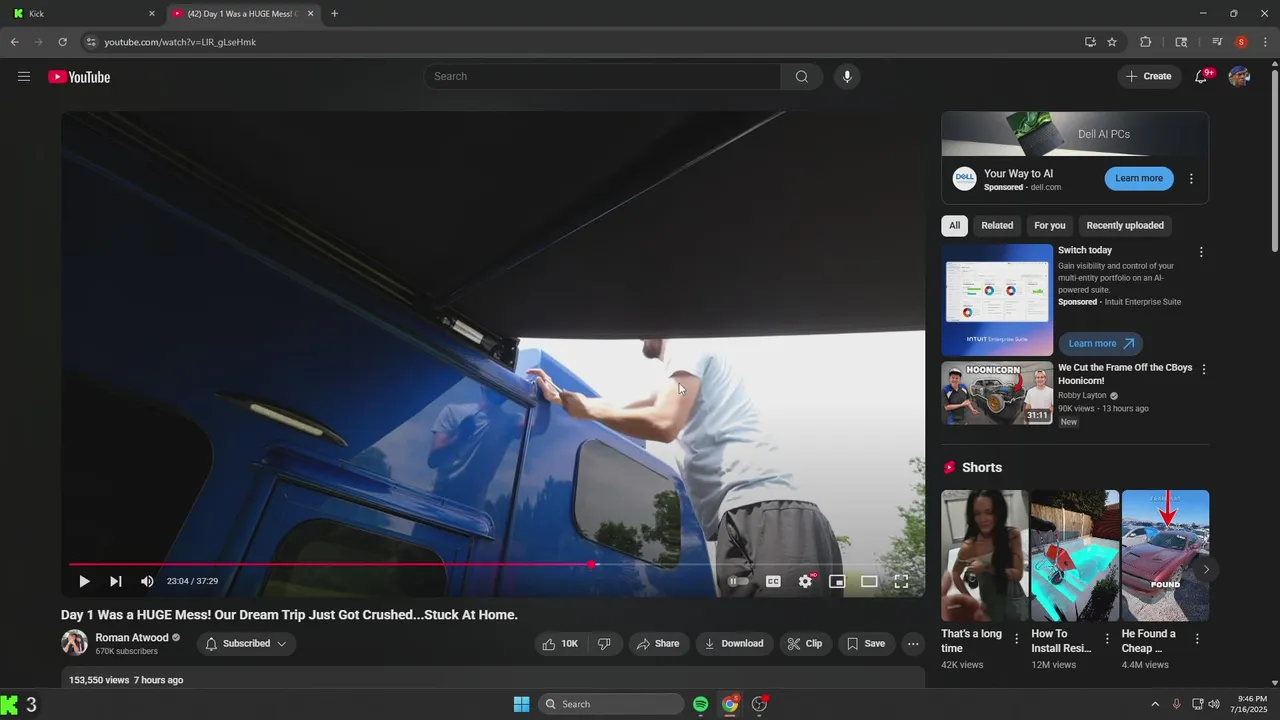The height and width of the screenshot is (720, 1280).
Task: Open the account avatar menu
Action: click(1239, 77)
